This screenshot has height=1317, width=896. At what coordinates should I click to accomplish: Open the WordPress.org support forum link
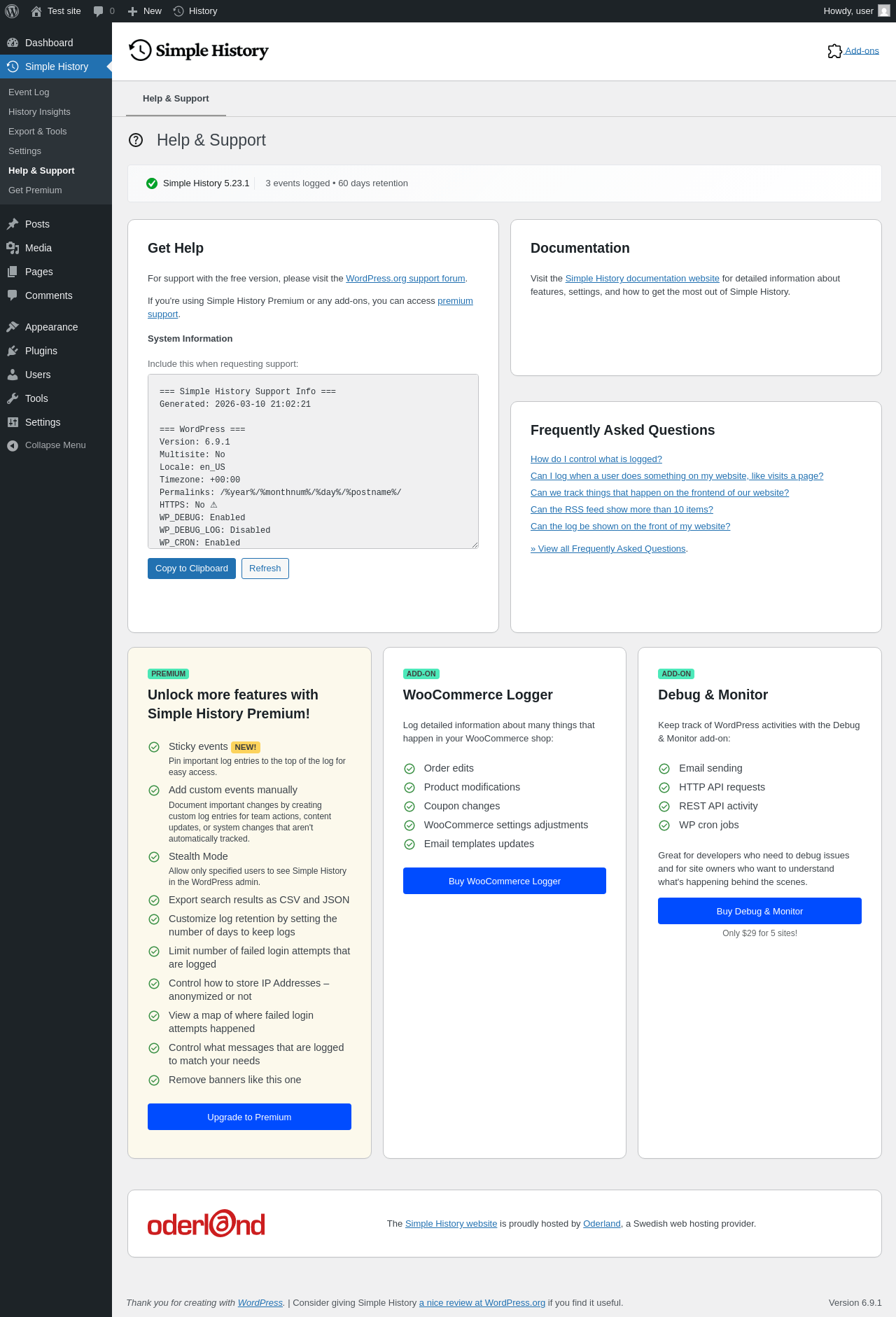click(405, 279)
